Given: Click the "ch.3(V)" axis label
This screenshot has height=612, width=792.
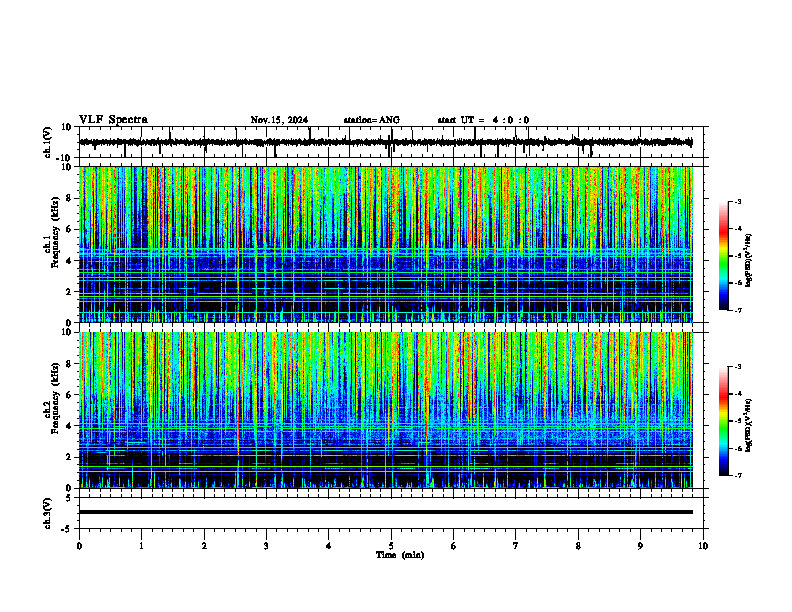Looking at the screenshot, I should [x=48, y=513].
